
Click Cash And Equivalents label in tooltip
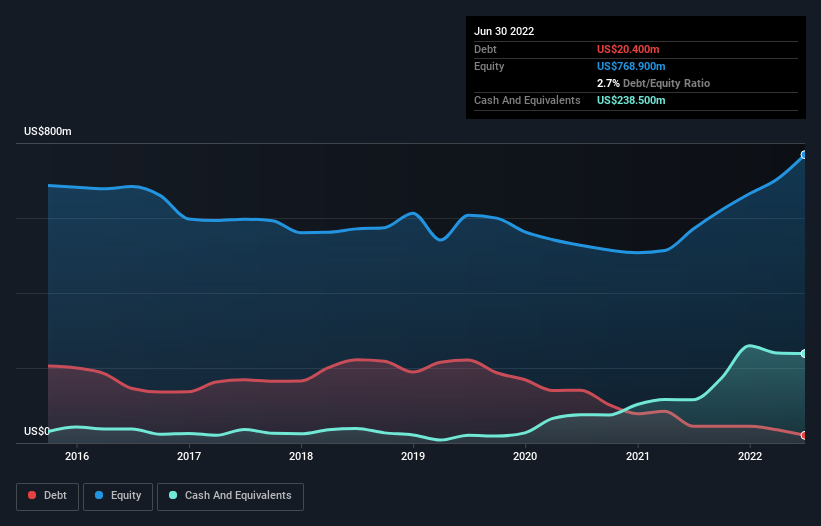pos(527,100)
